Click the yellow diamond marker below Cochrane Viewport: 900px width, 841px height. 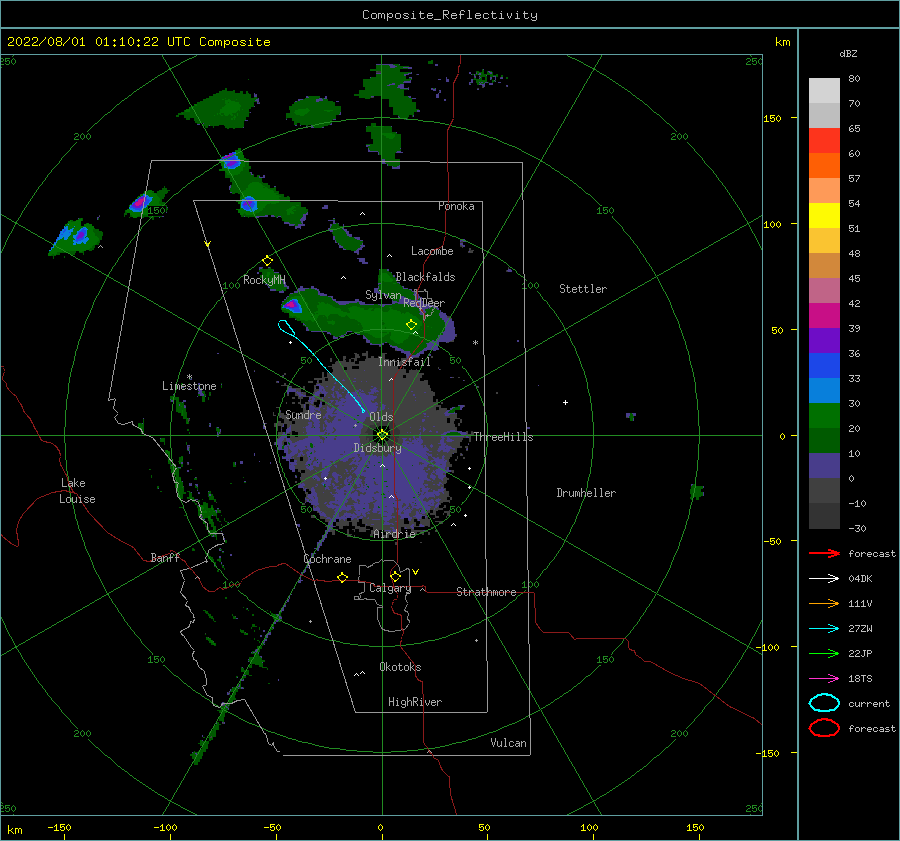[x=343, y=578]
